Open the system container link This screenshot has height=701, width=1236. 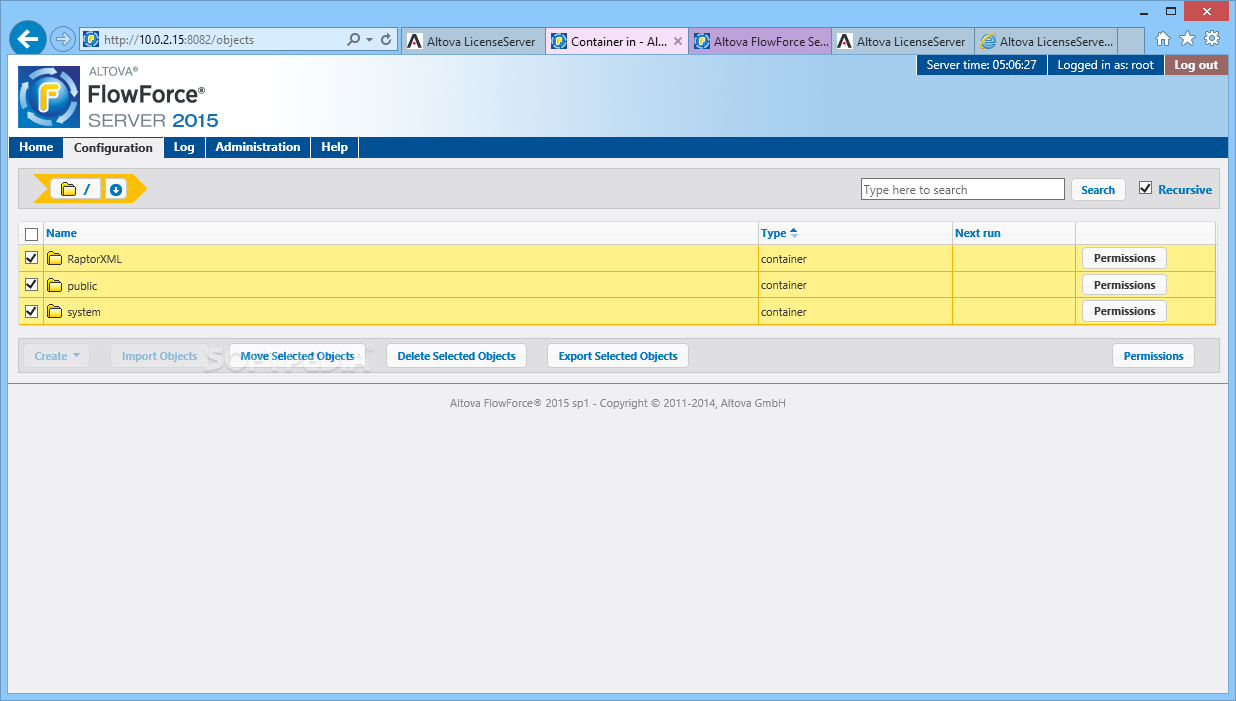(84, 312)
